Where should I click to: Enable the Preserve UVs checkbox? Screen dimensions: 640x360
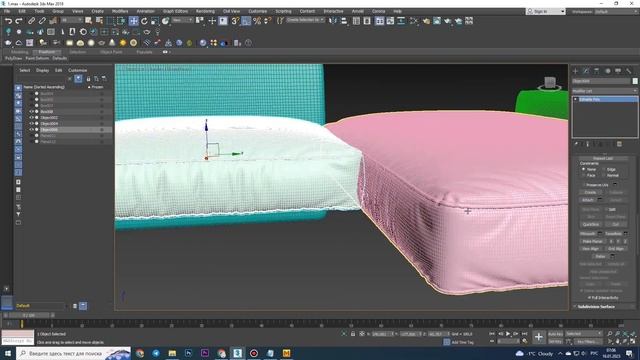tap(584, 185)
